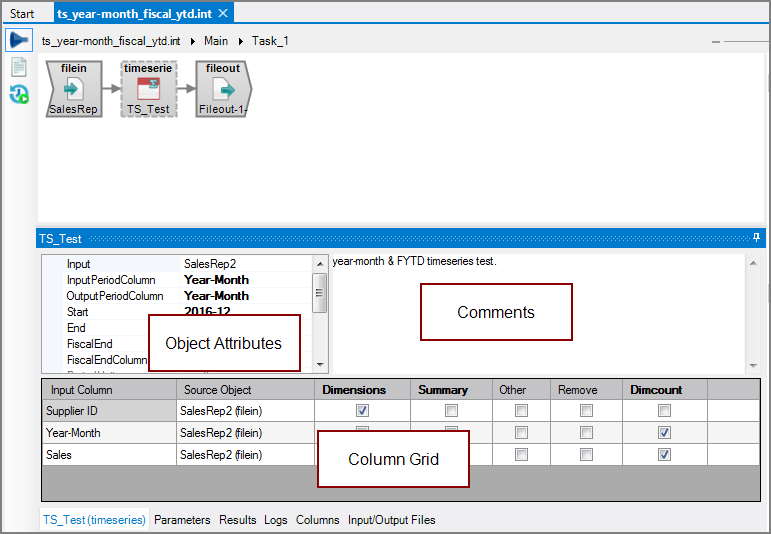Toggle Dimensions checkbox for Supplier ID
The image size is (771, 534).
(x=362, y=411)
